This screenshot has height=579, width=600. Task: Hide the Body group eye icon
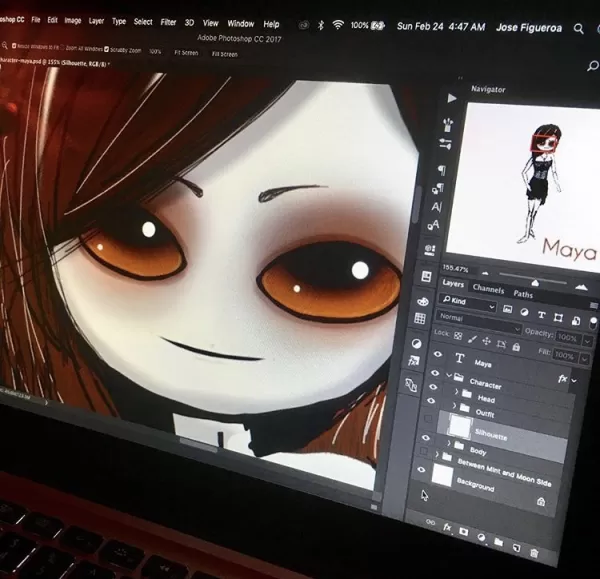(x=426, y=437)
